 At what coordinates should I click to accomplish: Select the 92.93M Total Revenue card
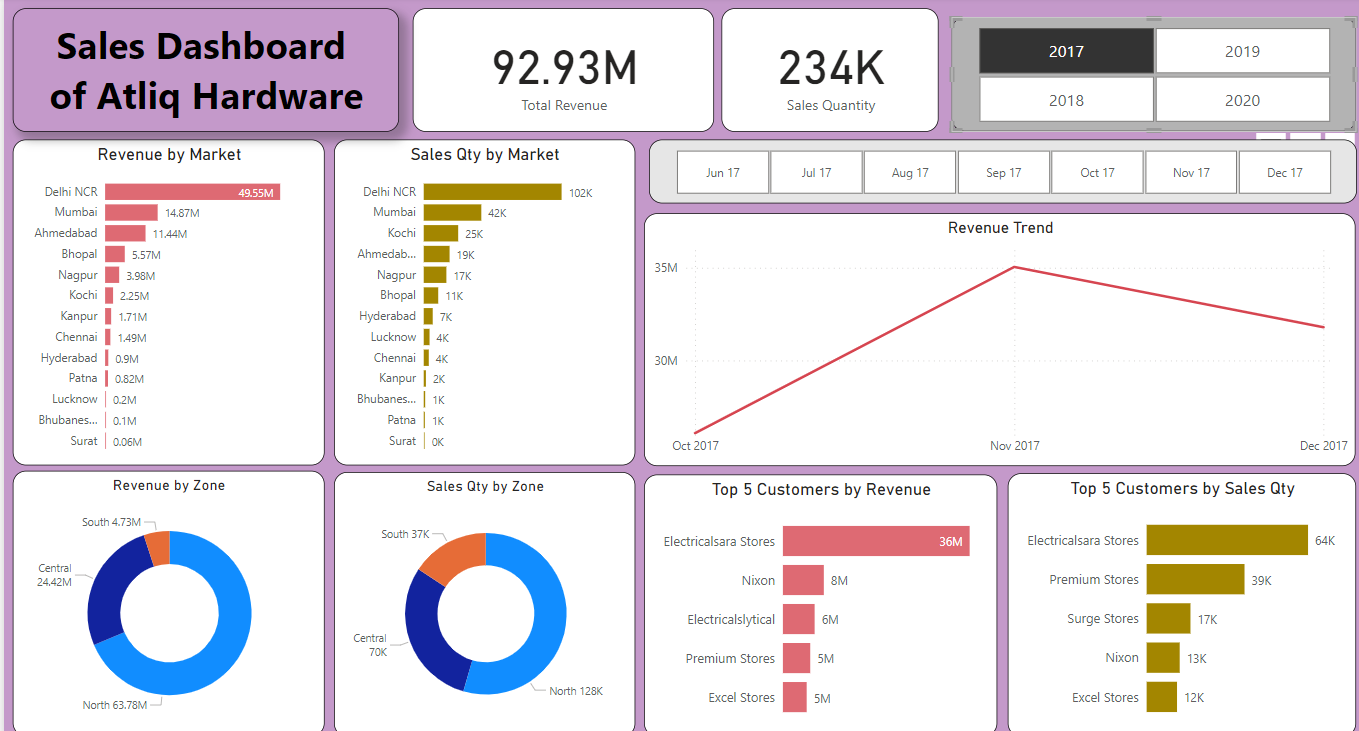click(563, 70)
